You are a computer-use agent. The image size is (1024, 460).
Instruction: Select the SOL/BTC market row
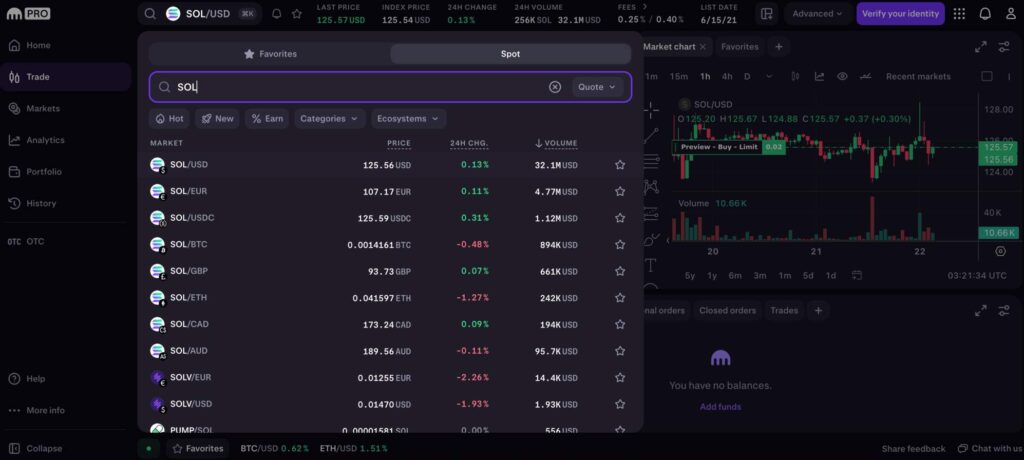click(390, 244)
